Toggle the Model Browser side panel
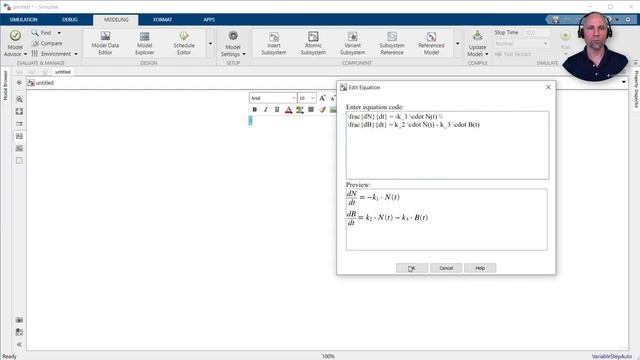Viewport: 640px width, 360px height. point(5,85)
